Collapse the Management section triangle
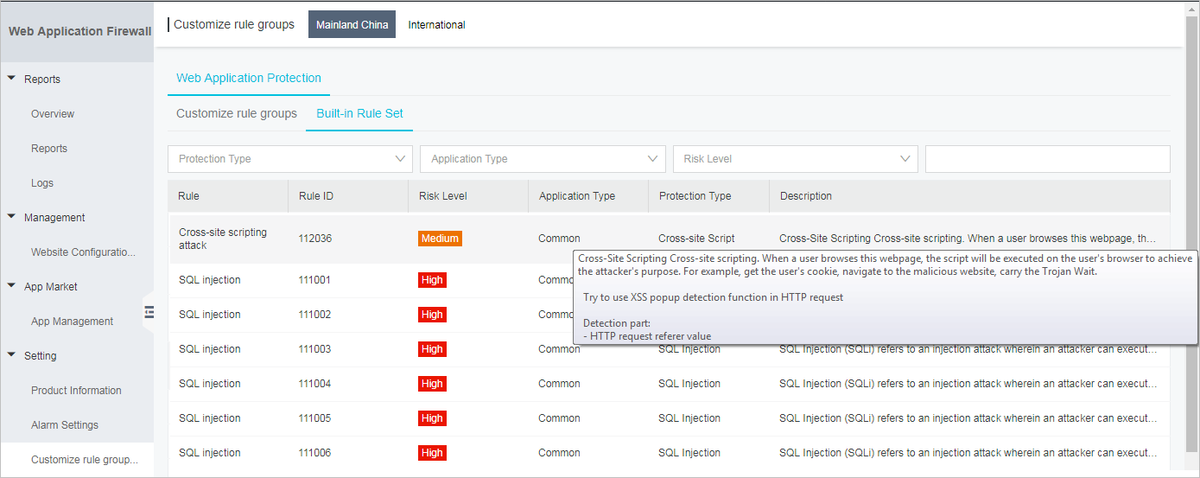 coord(11,216)
